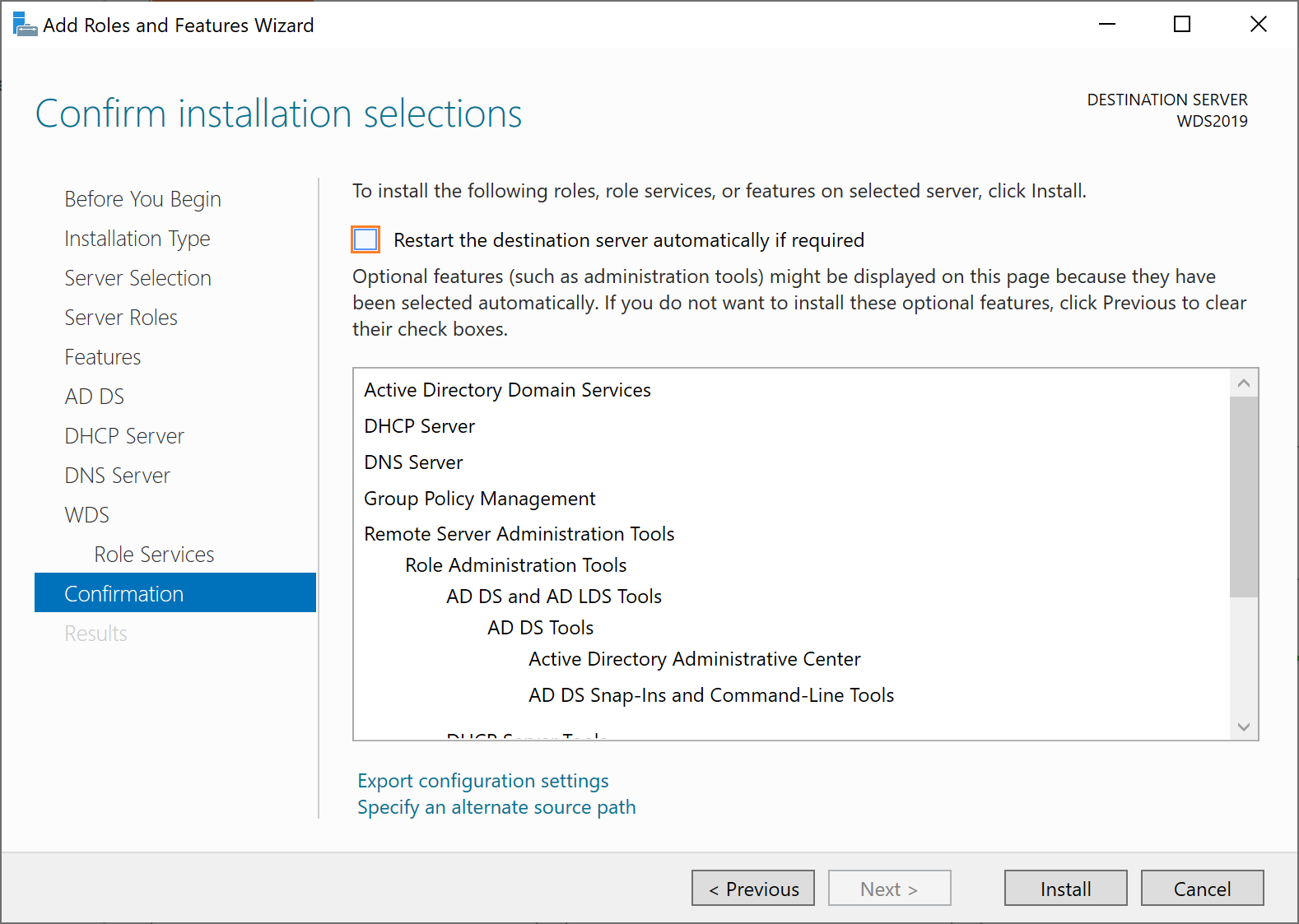This screenshot has height=924, width=1299.
Task: Click Specify an alternate source path
Action: (496, 807)
